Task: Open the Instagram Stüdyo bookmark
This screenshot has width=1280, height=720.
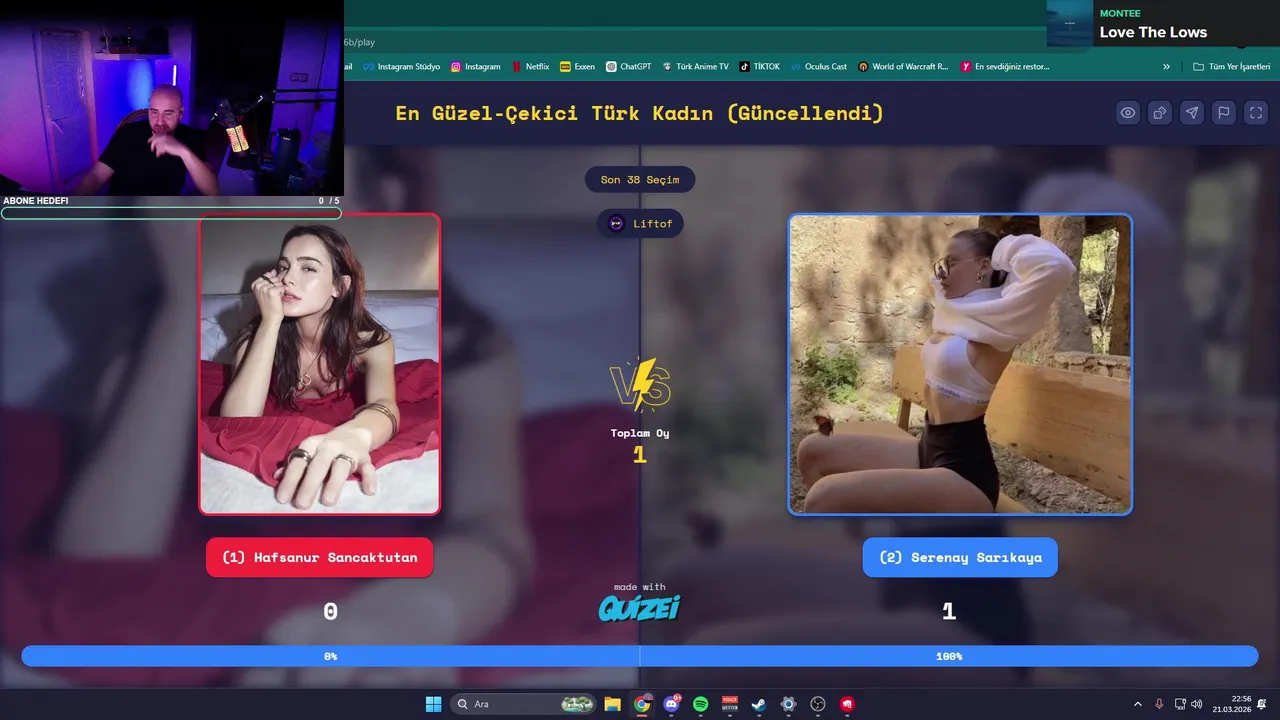Action: point(401,67)
